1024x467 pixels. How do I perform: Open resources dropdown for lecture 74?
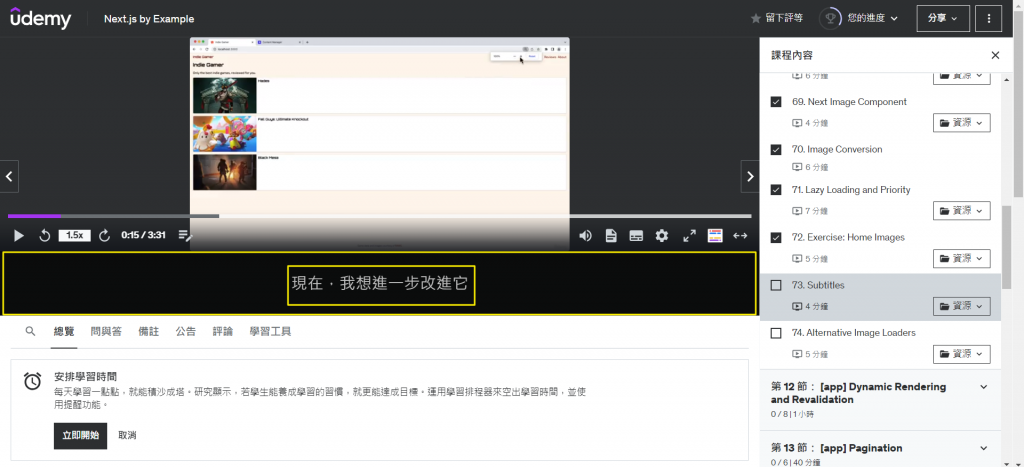point(961,354)
